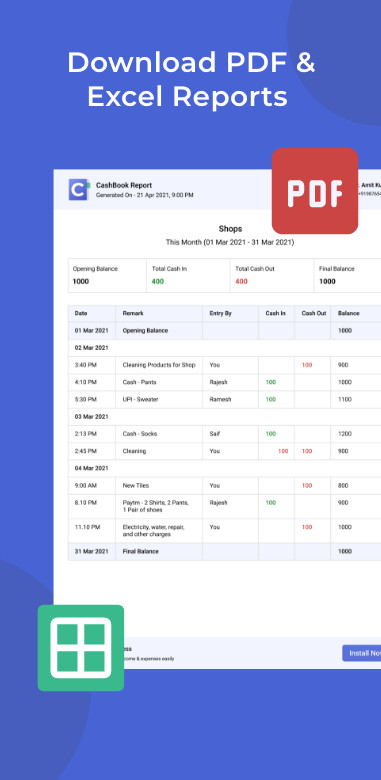The width and height of the screenshot is (381, 780).
Task: Click the UPI - Sweater remark
Action: point(140,399)
